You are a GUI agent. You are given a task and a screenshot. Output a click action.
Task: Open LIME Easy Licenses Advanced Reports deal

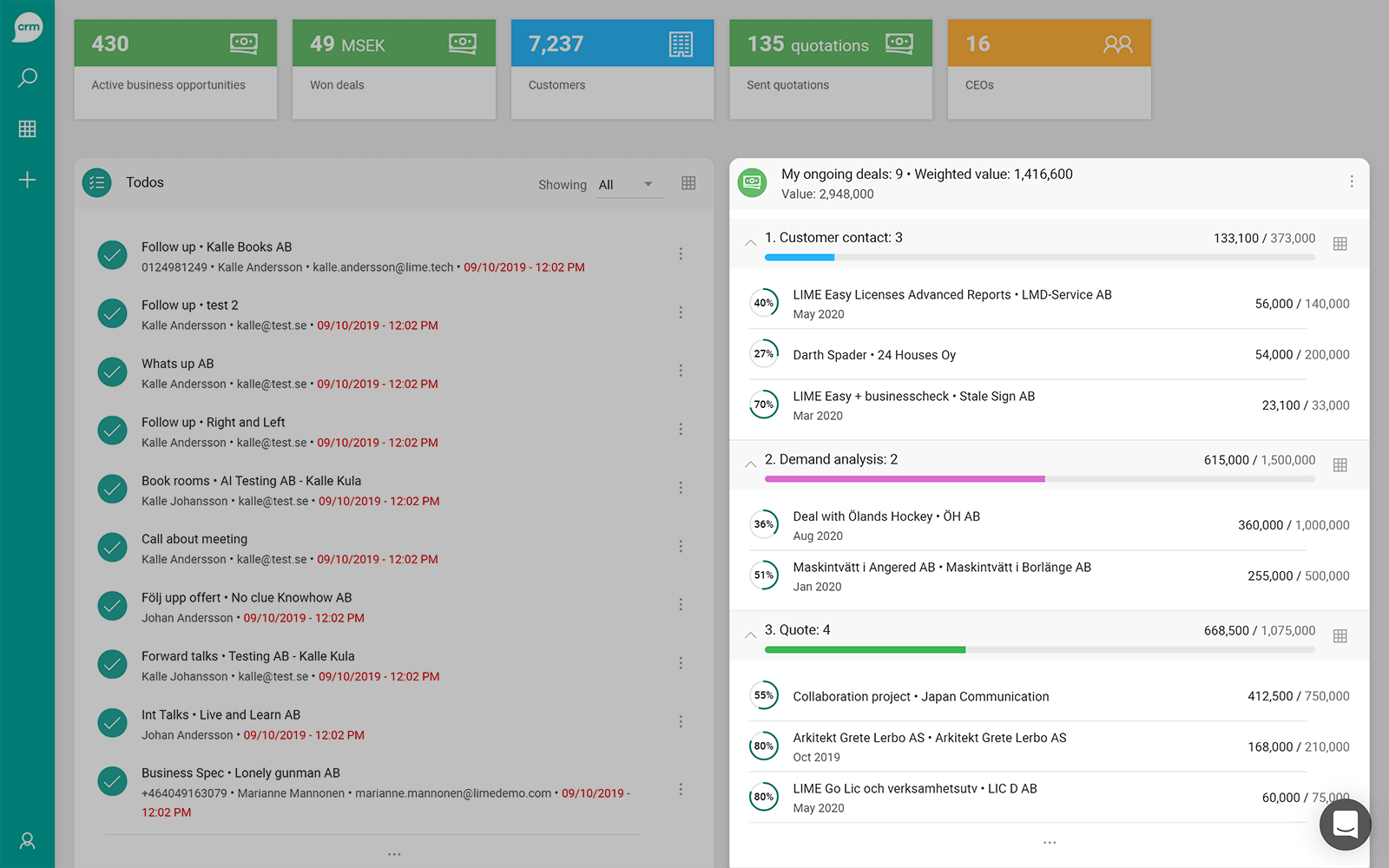1050,304
